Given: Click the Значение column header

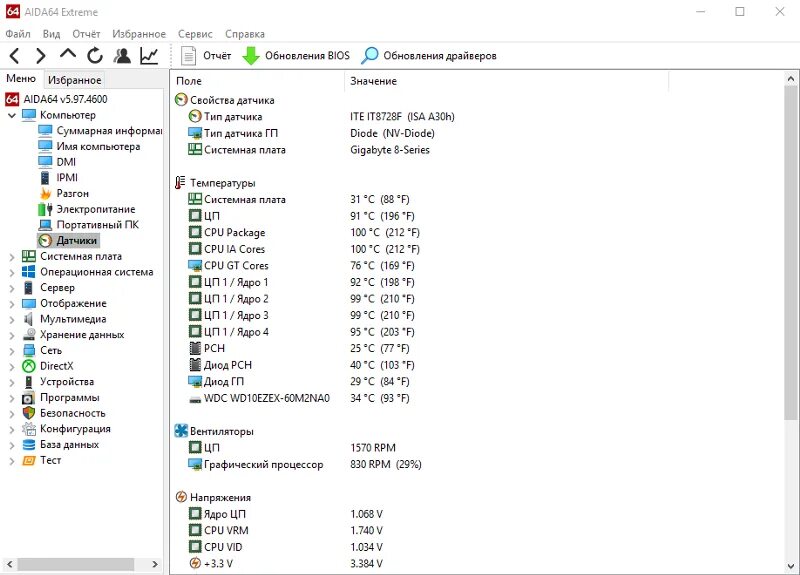Looking at the screenshot, I should pos(507,81).
